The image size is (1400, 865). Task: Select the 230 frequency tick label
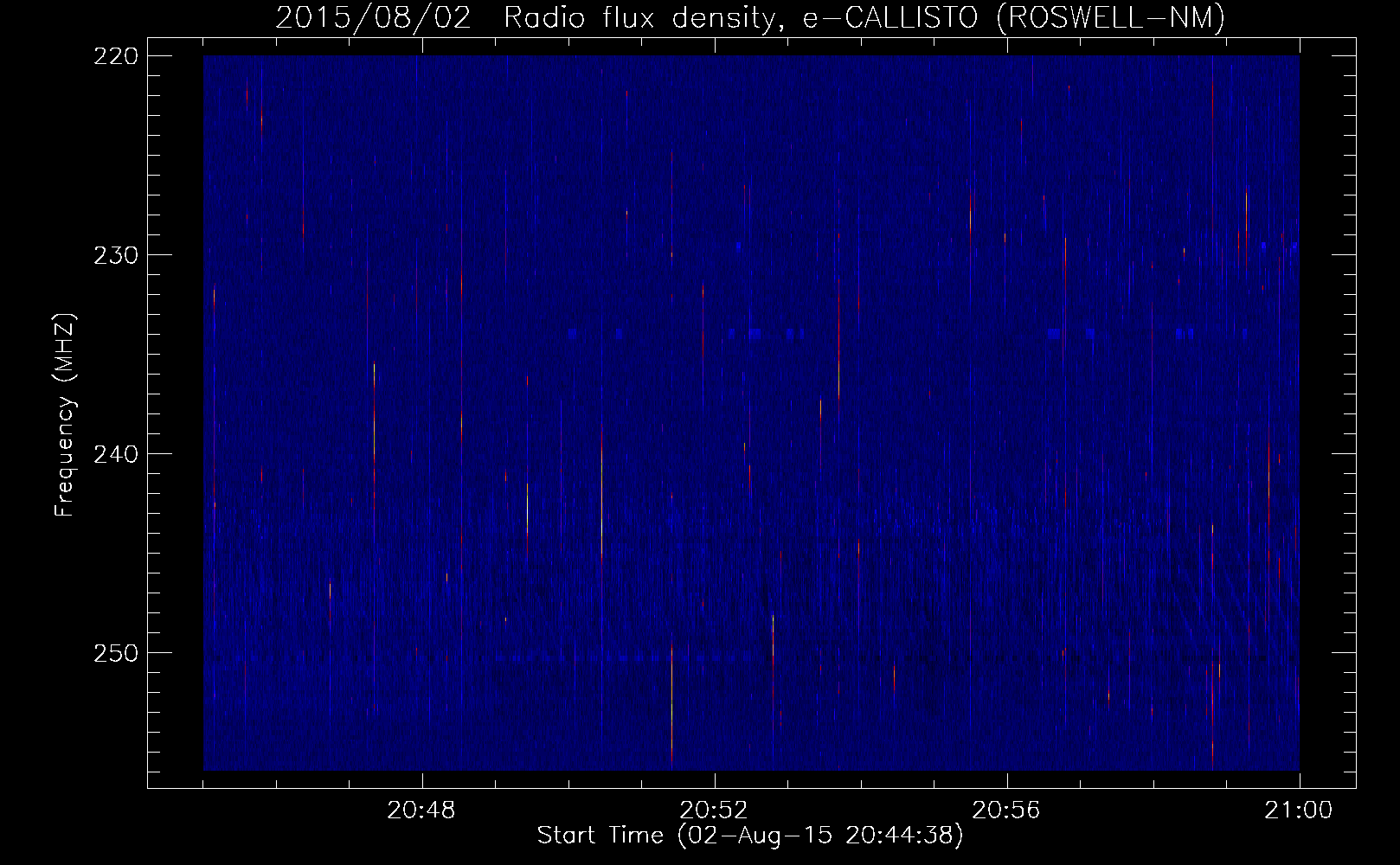click(116, 255)
